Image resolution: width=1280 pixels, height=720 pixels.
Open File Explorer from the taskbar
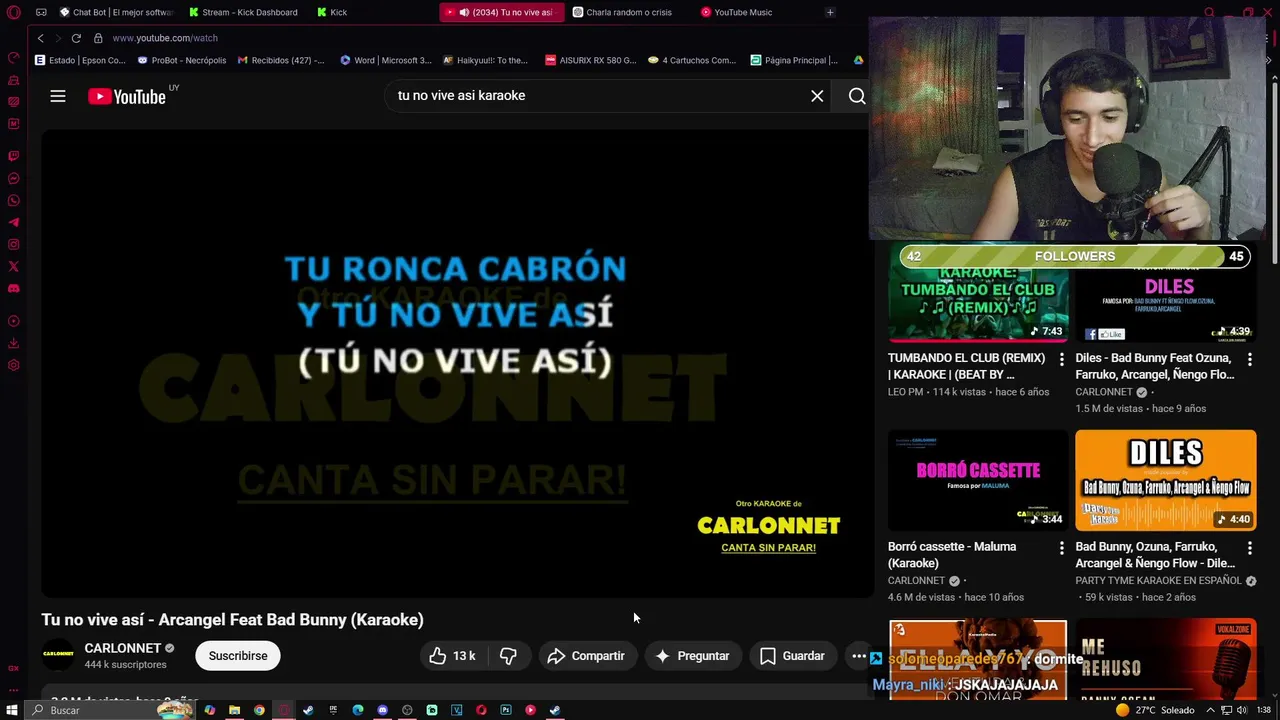(234, 710)
